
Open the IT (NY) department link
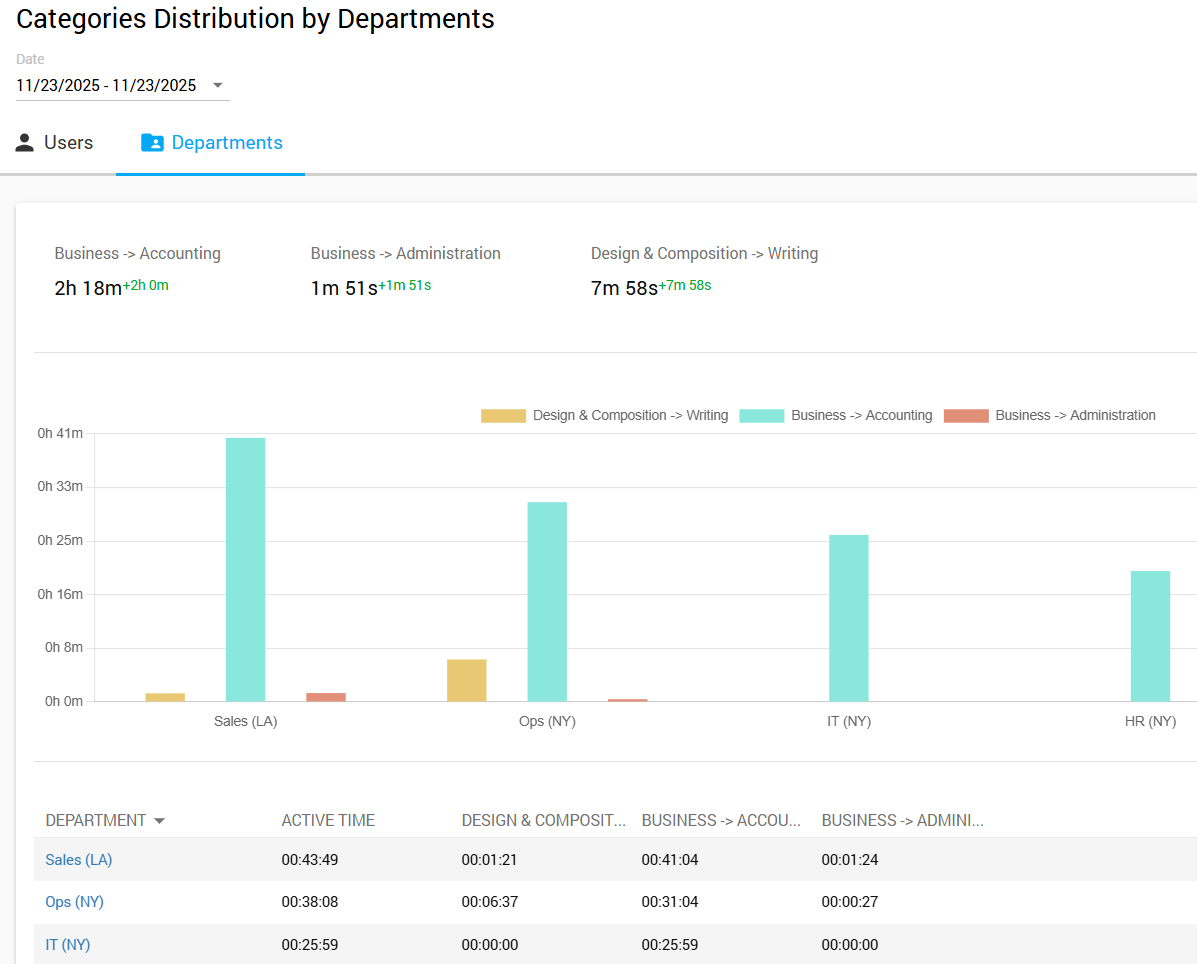[68, 945]
